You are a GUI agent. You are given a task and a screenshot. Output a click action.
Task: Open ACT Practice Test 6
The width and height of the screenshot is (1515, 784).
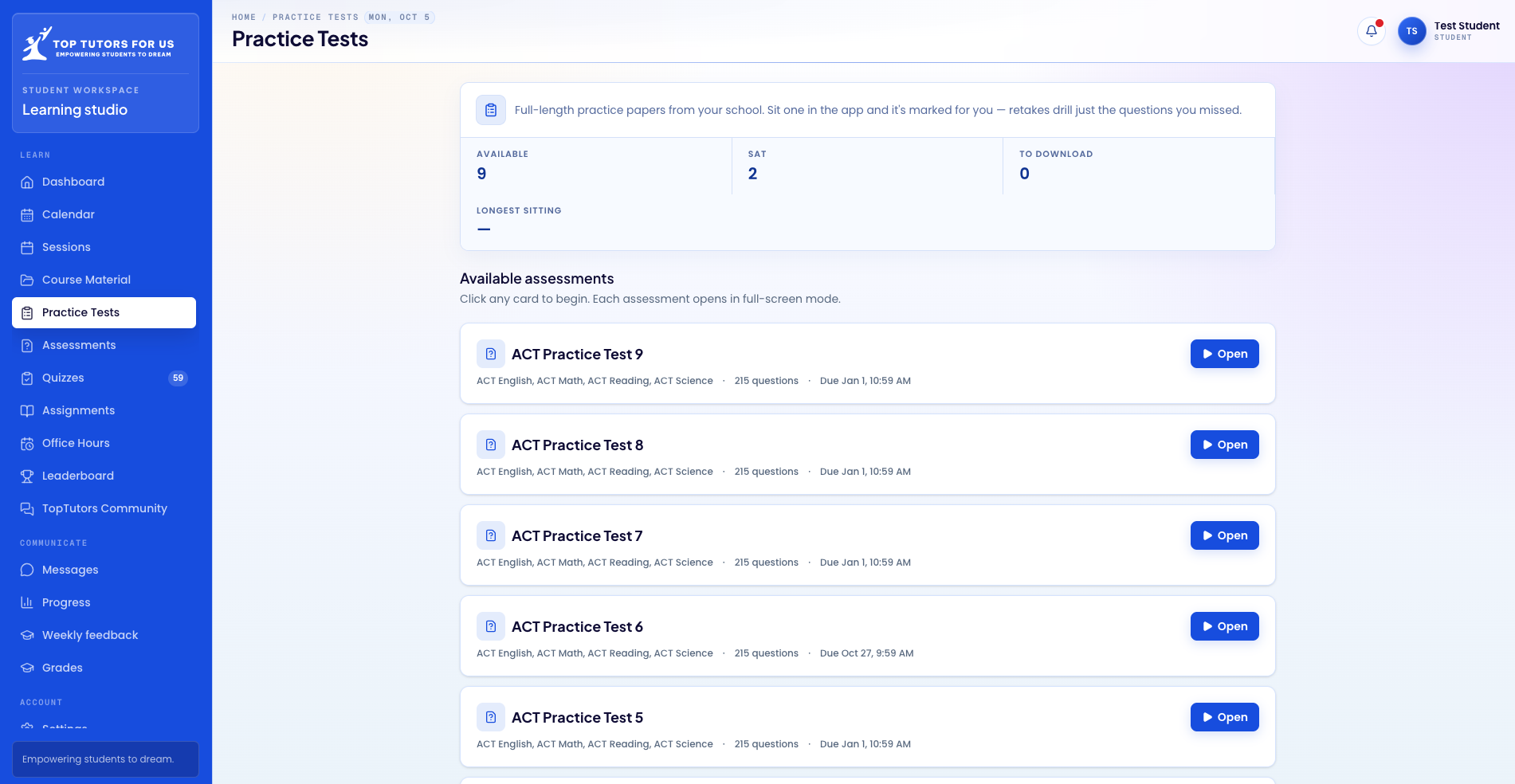point(1225,627)
